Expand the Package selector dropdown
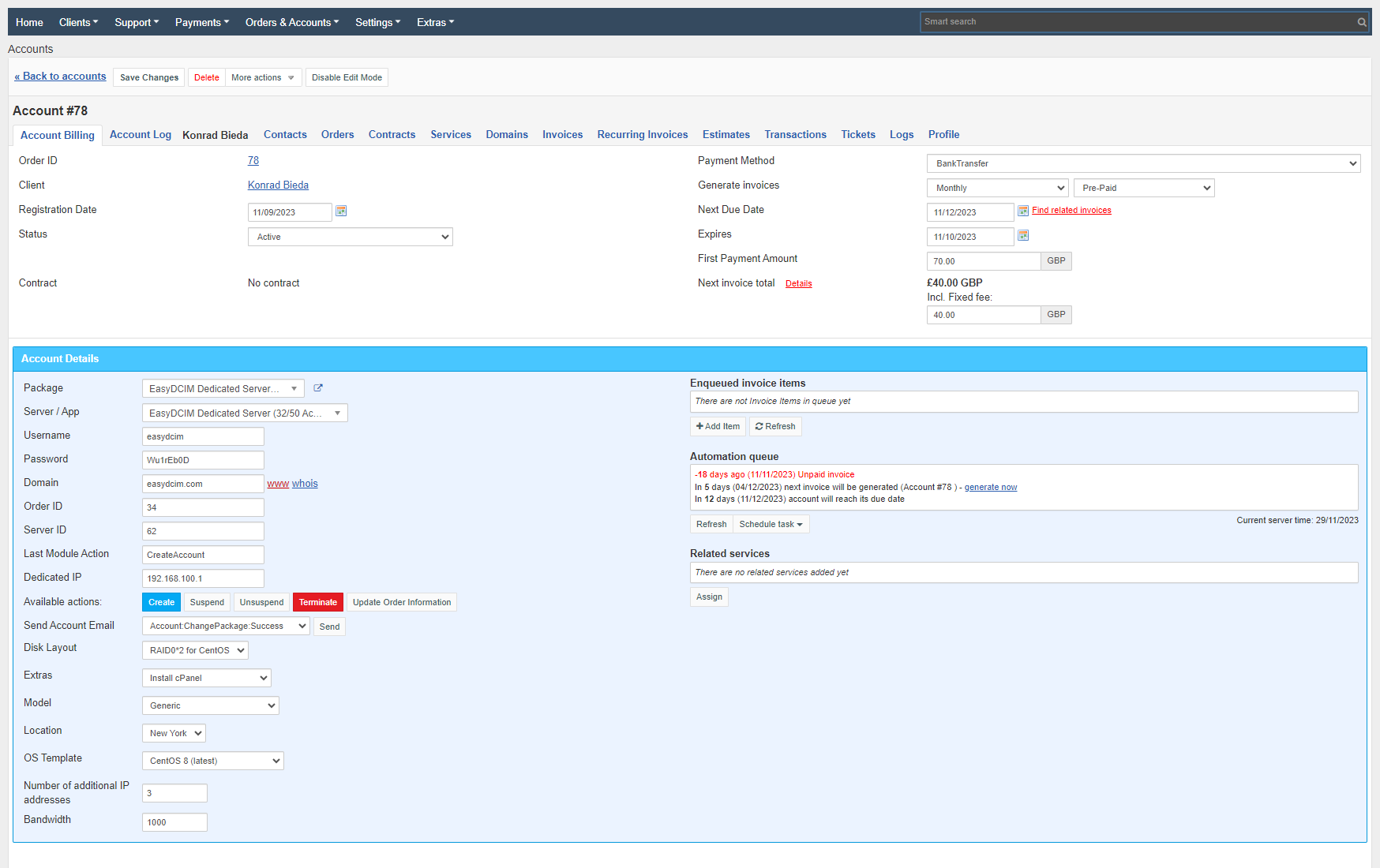Image resolution: width=1380 pixels, height=868 pixels. coord(223,388)
